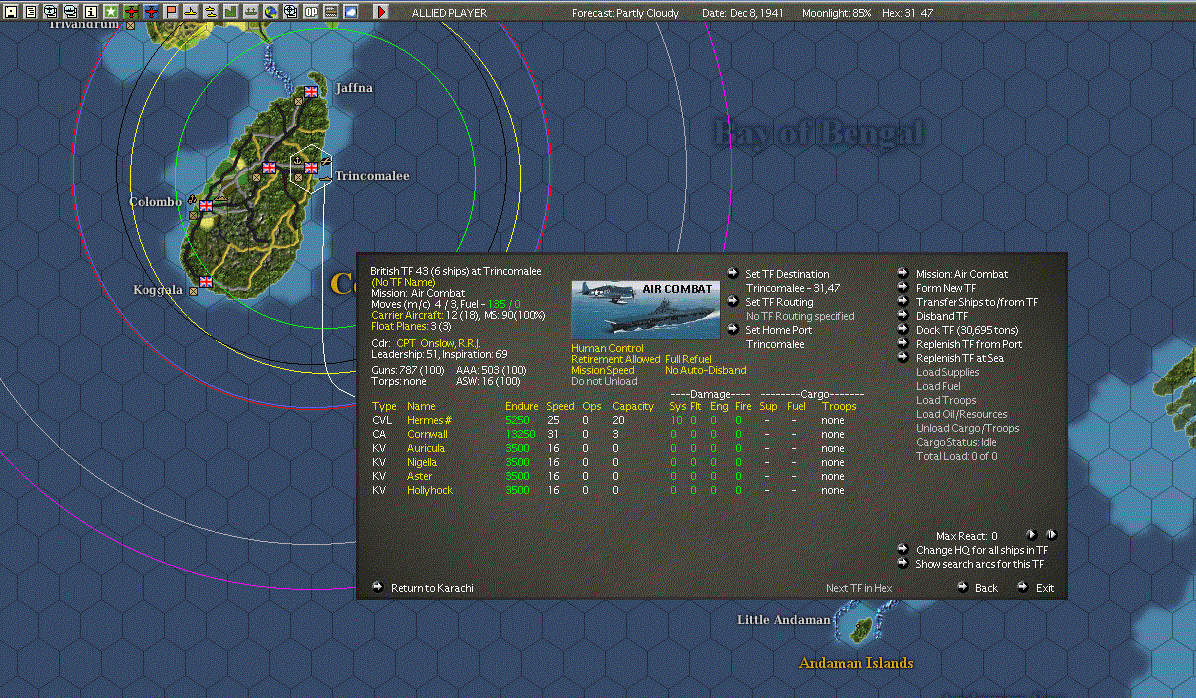The image size is (1196, 698).
Task: Click the white star on green toolbar icon
Action: point(111,11)
